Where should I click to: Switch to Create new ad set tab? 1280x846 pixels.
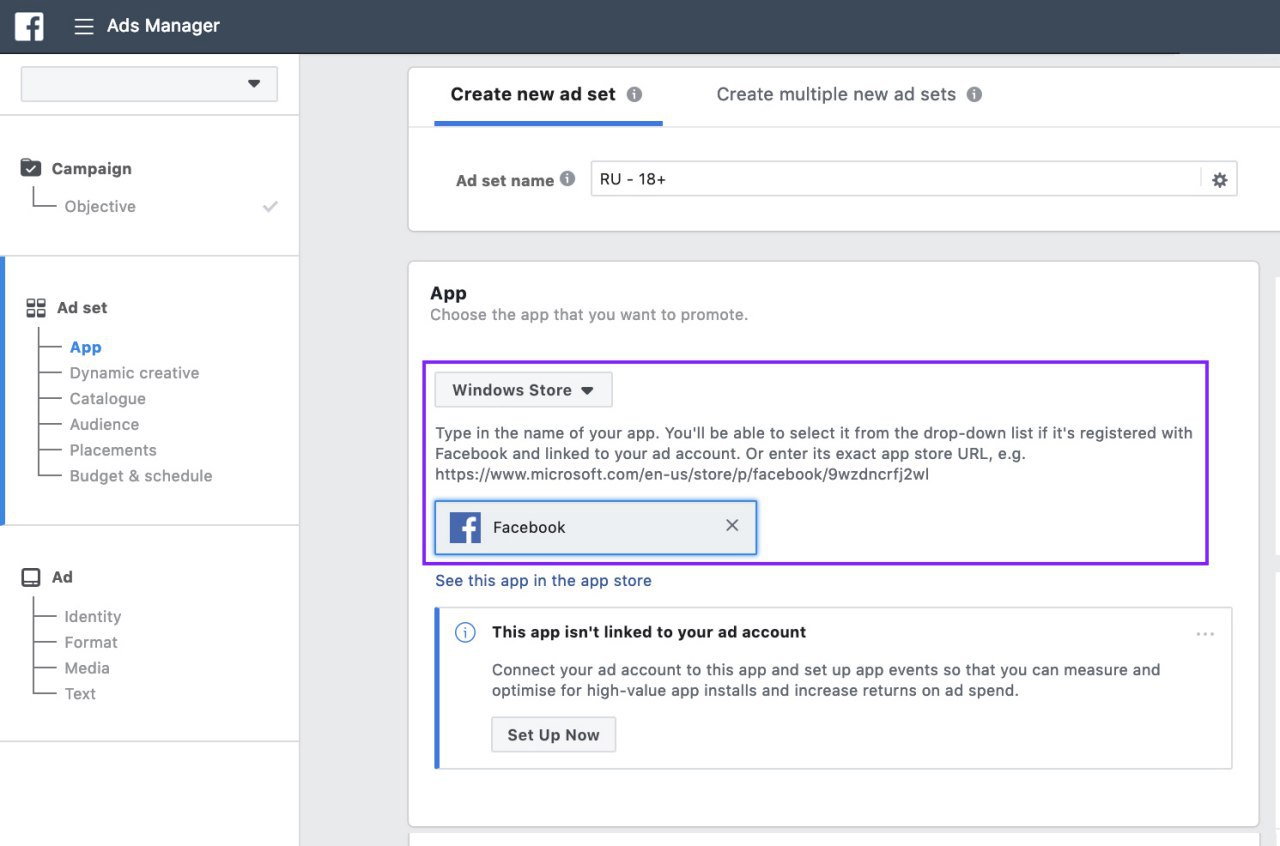533,94
